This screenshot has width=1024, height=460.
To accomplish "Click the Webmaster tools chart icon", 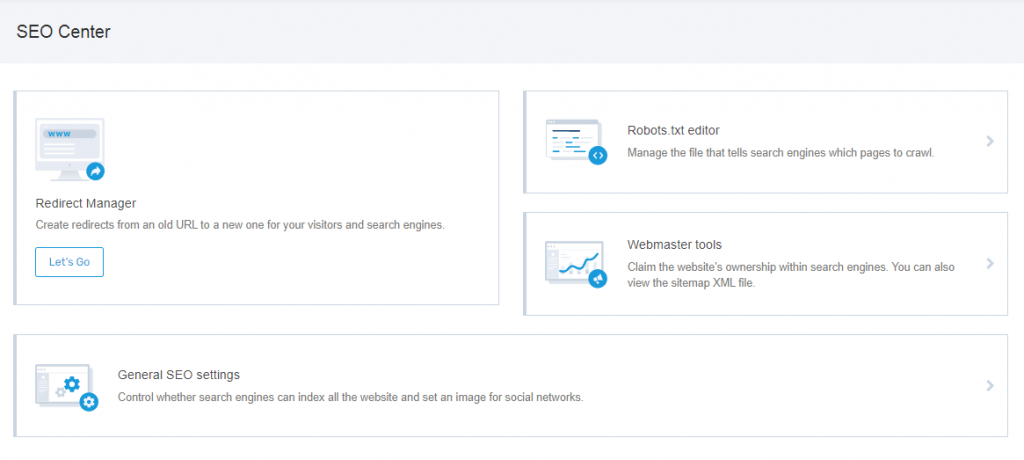I will coord(572,260).
